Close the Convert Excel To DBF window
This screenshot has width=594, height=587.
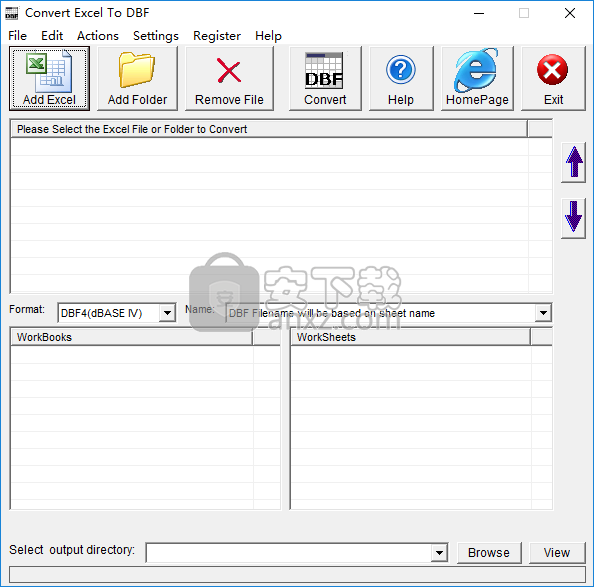click(570, 13)
